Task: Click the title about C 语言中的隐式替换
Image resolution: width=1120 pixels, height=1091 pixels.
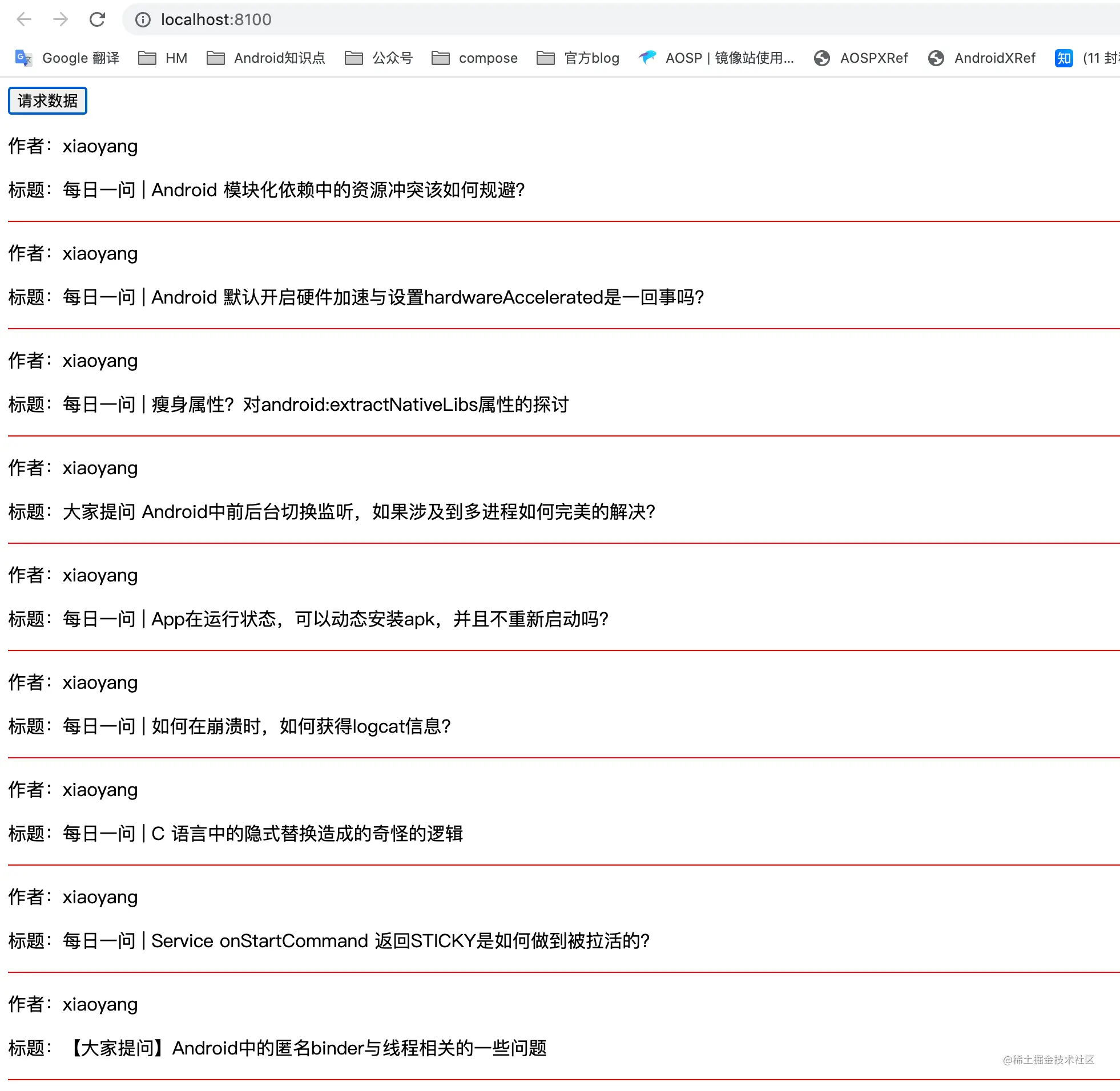Action: (236, 833)
